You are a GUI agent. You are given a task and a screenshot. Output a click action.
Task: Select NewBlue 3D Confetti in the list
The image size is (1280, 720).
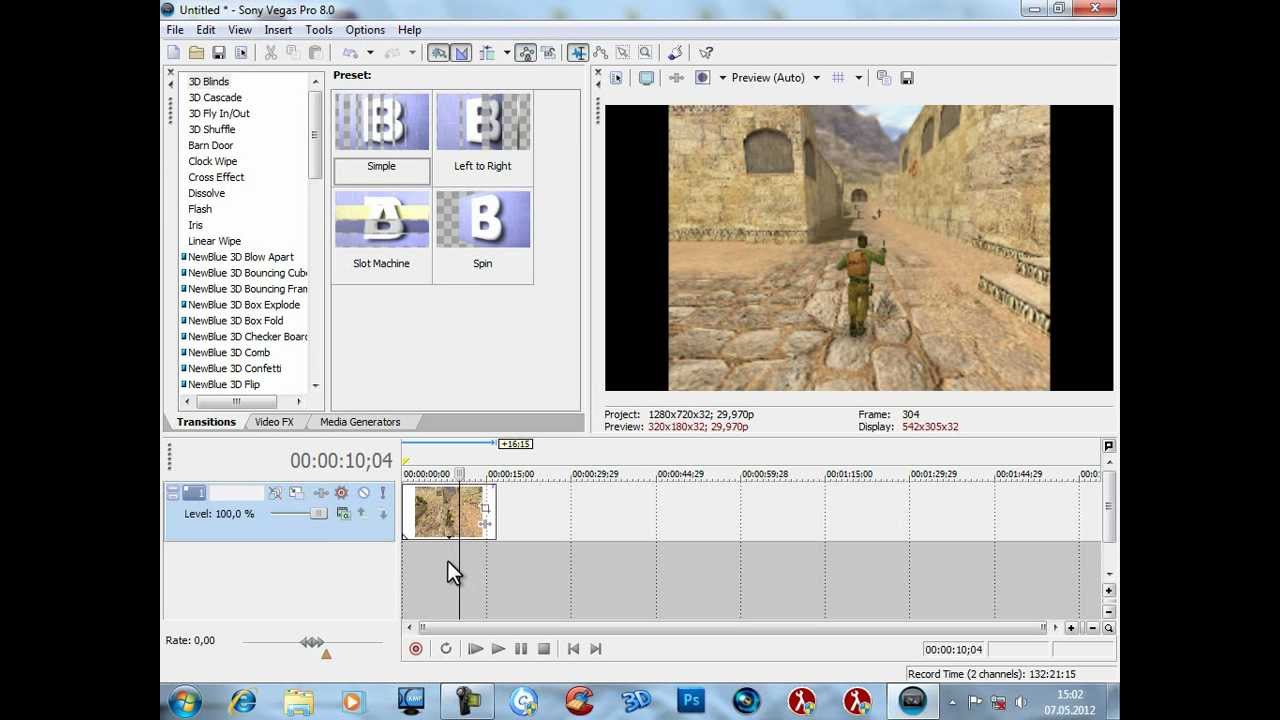pyautogui.click(x=235, y=368)
